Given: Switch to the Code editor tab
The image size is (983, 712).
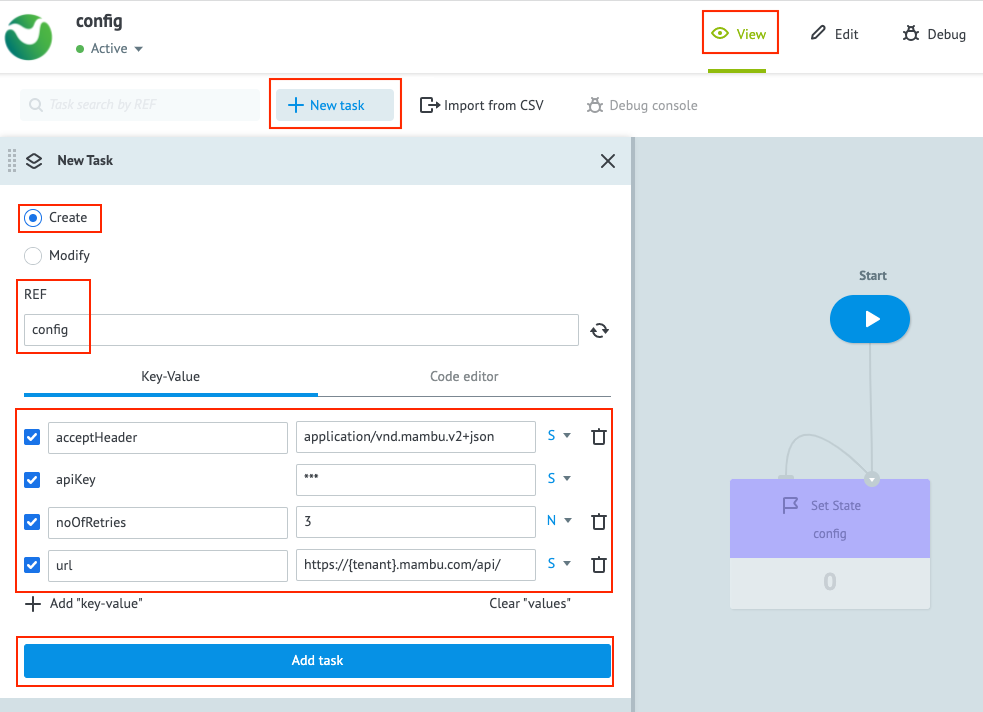Looking at the screenshot, I should [x=464, y=377].
